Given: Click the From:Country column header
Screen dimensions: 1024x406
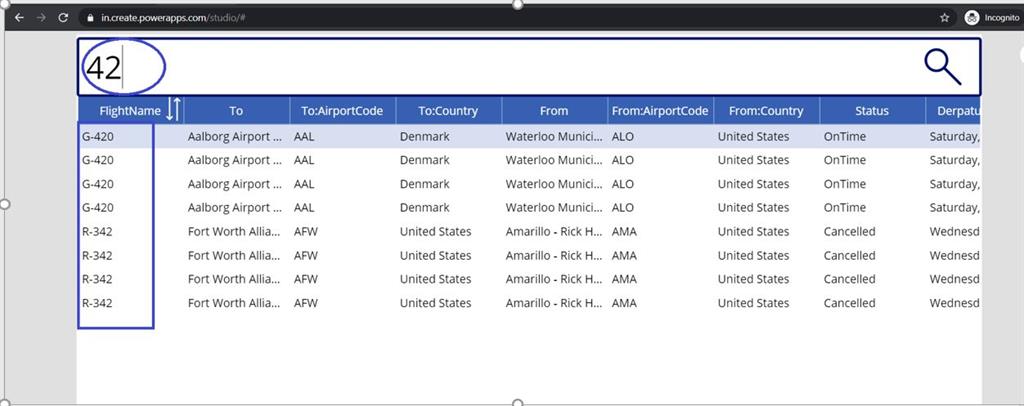Looking at the screenshot, I should 766,110.
